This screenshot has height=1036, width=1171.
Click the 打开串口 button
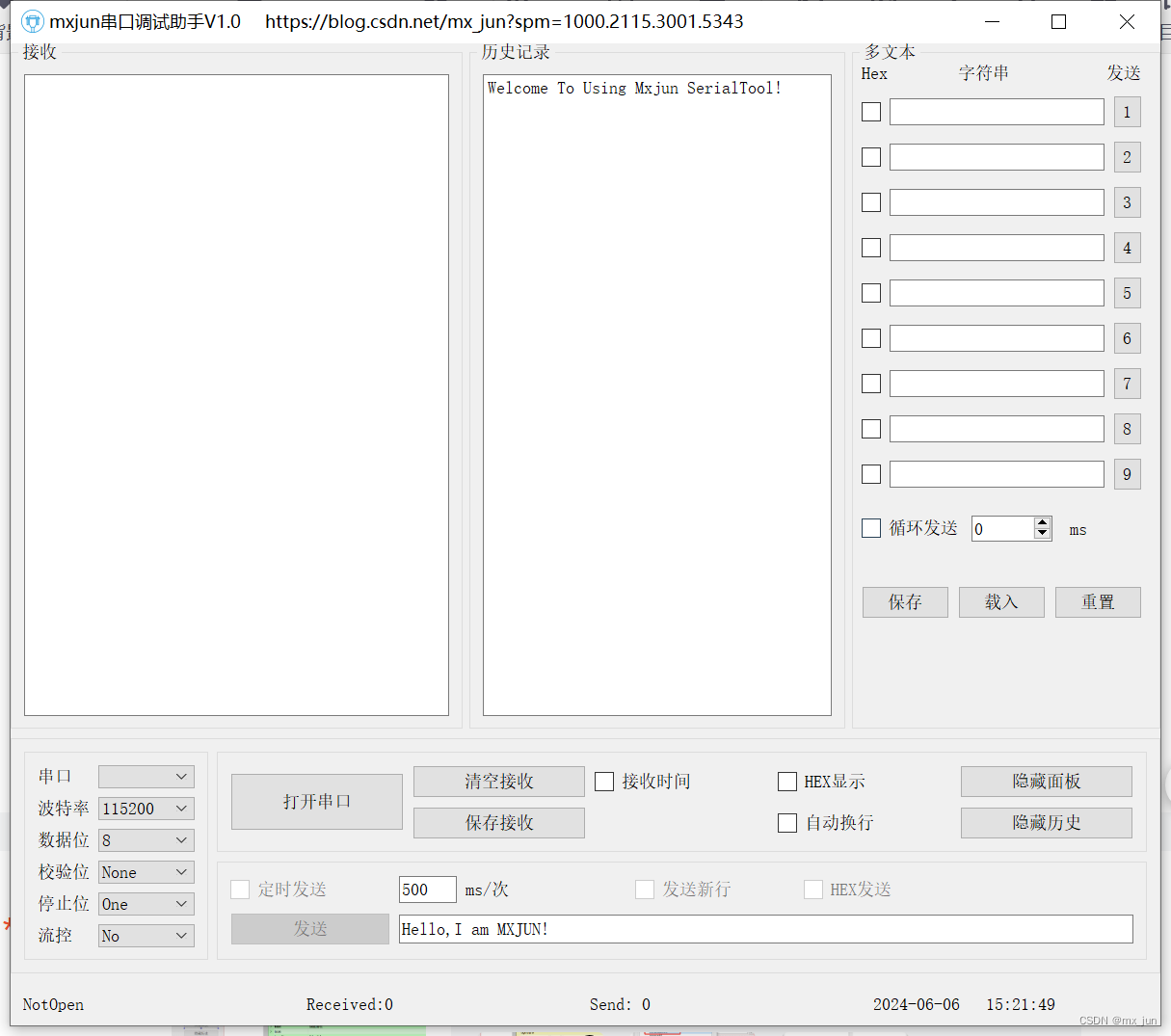point(317,802)
